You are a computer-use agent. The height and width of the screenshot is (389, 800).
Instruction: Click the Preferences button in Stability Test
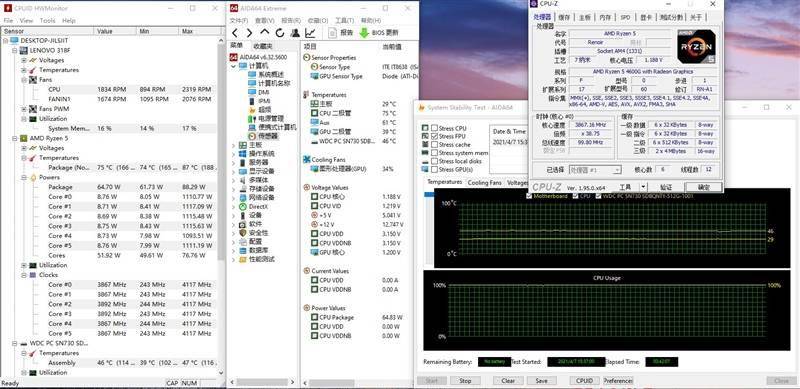coord(618,380)
